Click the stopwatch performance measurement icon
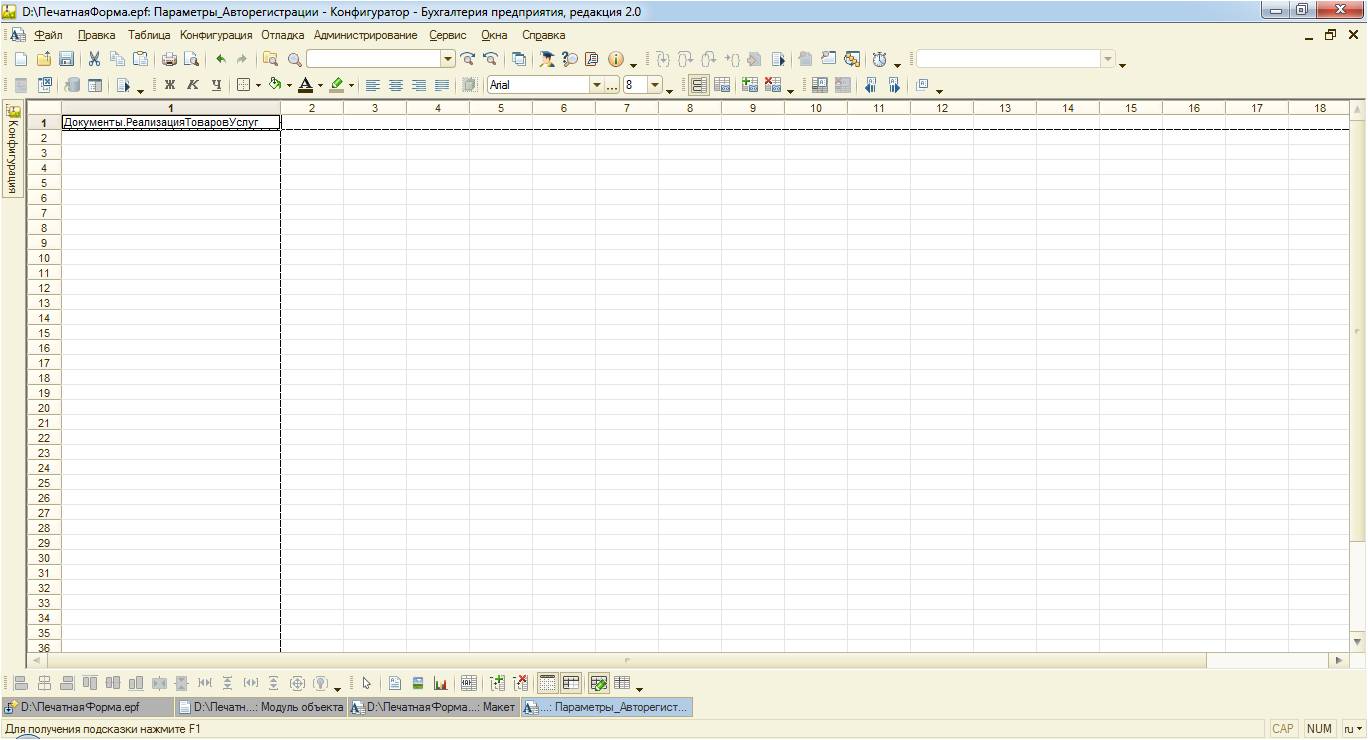Viewport: 1368px width, 740px height. point(879,60)
